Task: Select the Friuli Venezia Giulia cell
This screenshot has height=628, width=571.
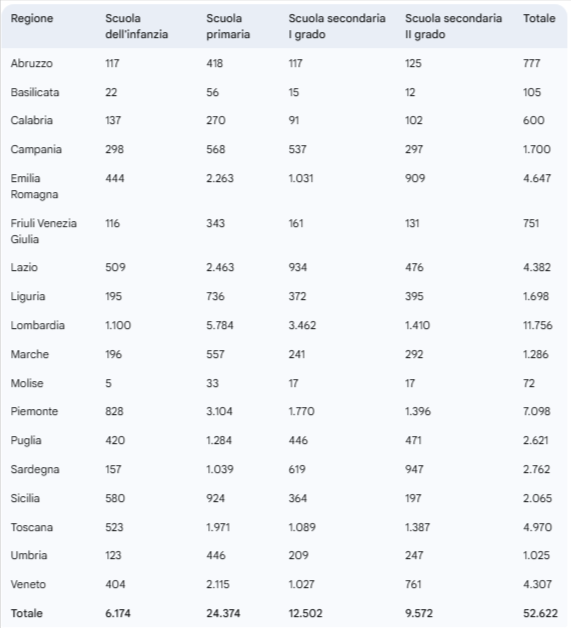Action: [44, 231]
